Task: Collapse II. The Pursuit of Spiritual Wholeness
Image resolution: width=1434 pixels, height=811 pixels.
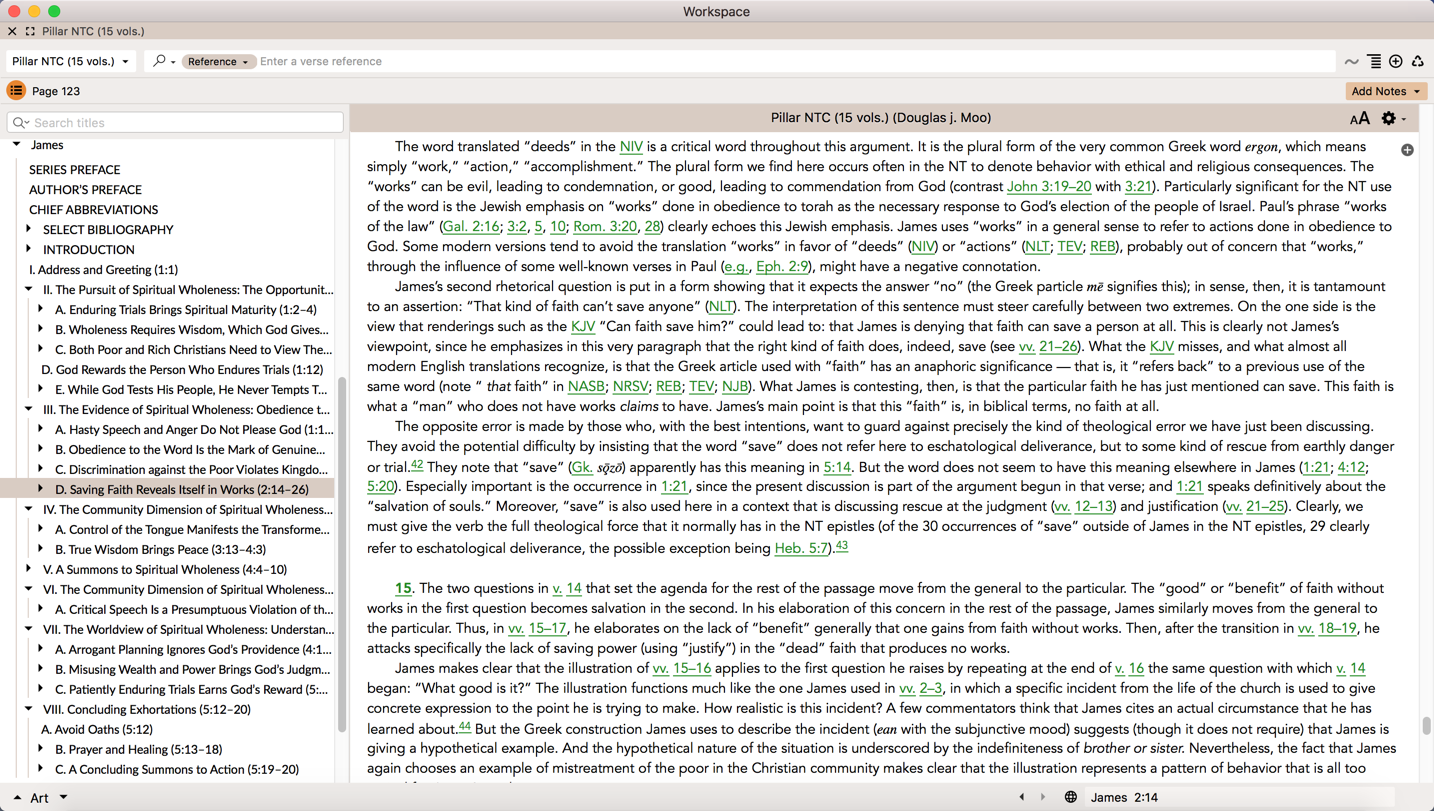Action: coord(29,289)
